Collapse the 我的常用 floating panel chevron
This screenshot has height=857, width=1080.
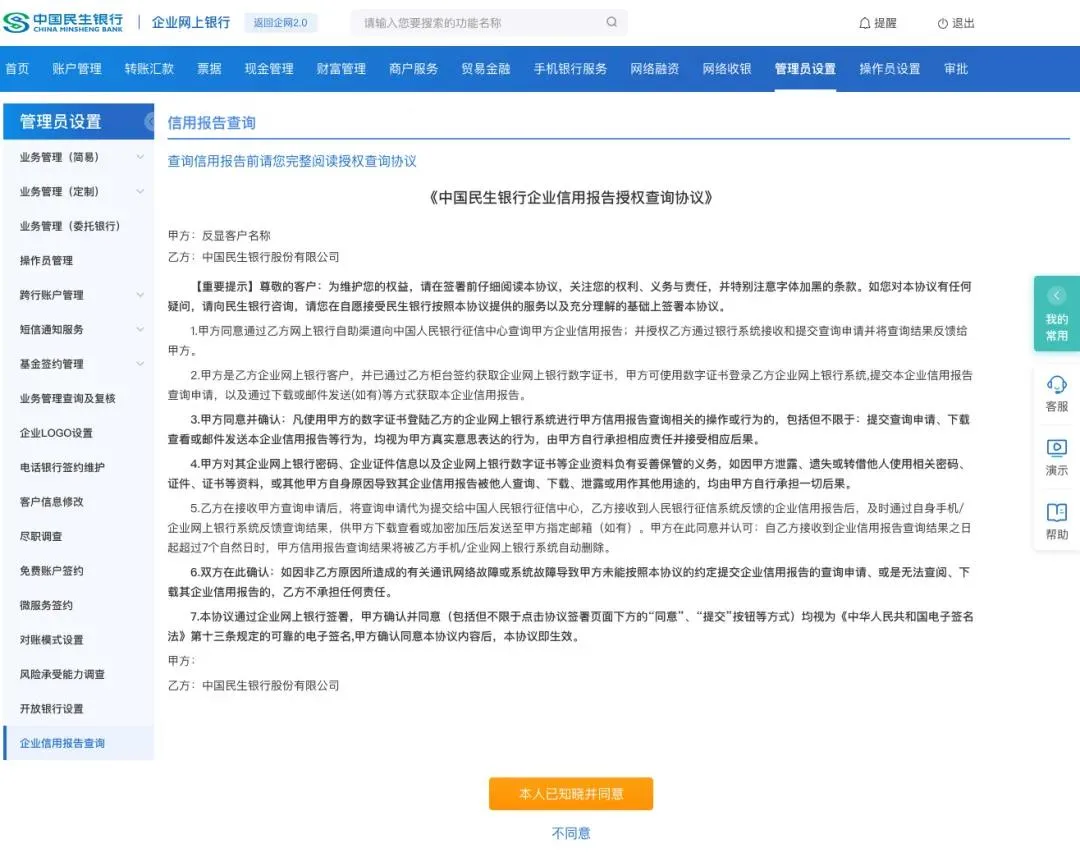[x=1057, y=295]
